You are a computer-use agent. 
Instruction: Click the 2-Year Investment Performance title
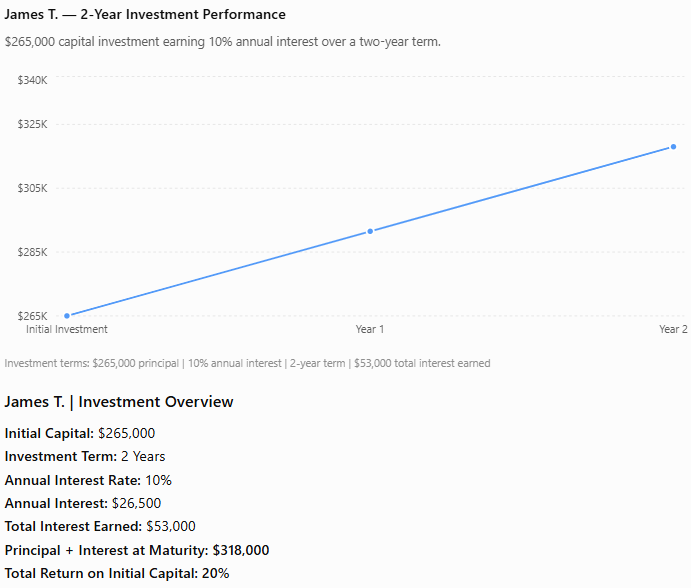point(145,15)
